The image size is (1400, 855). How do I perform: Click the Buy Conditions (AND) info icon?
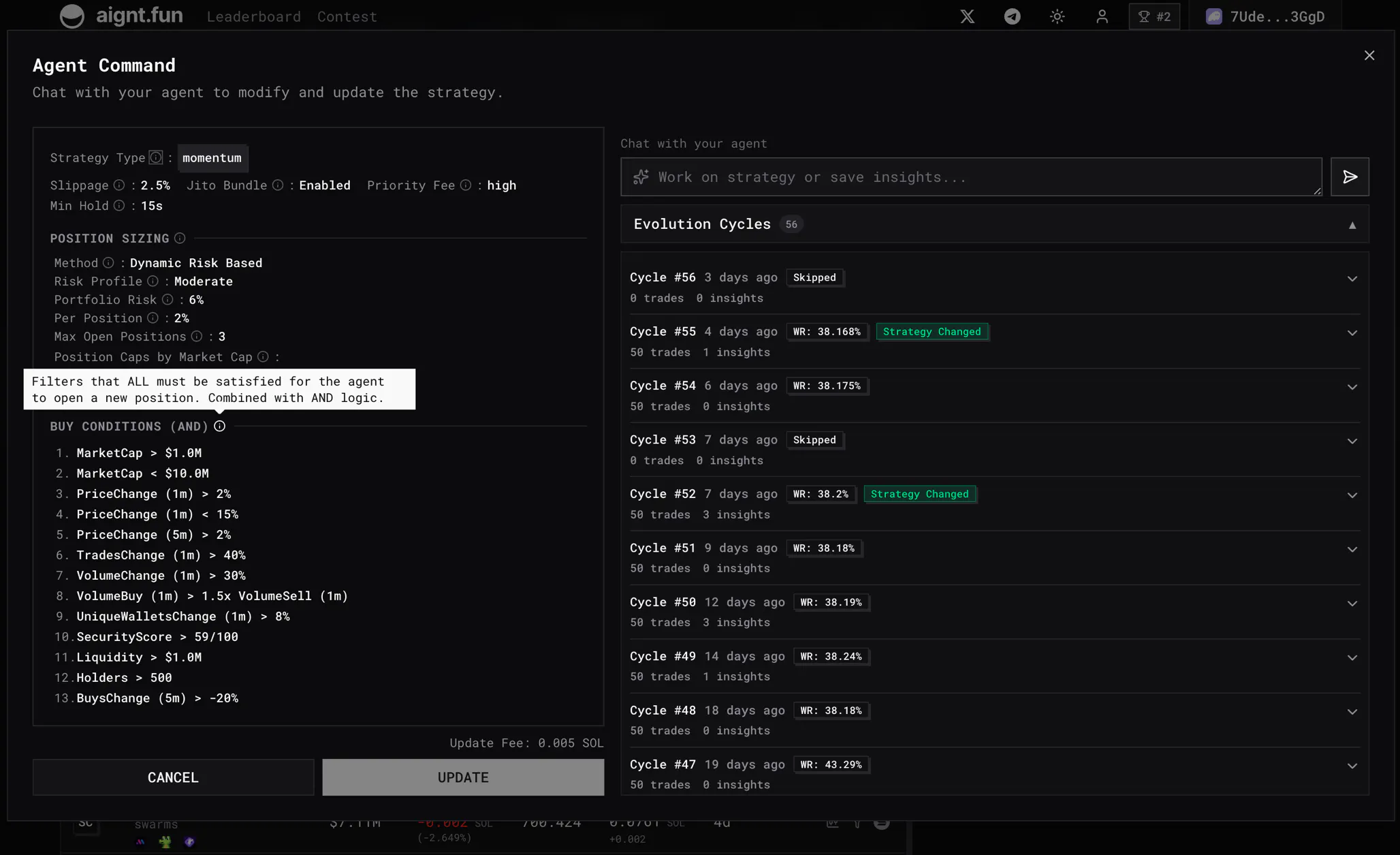coord(219,426)
